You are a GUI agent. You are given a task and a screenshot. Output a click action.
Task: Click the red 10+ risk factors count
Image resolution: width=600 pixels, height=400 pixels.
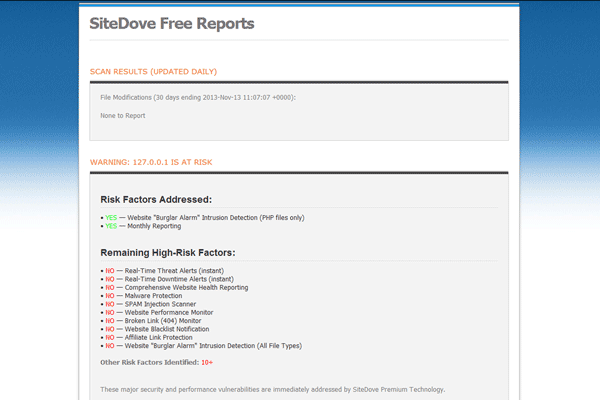coord(207,362)
